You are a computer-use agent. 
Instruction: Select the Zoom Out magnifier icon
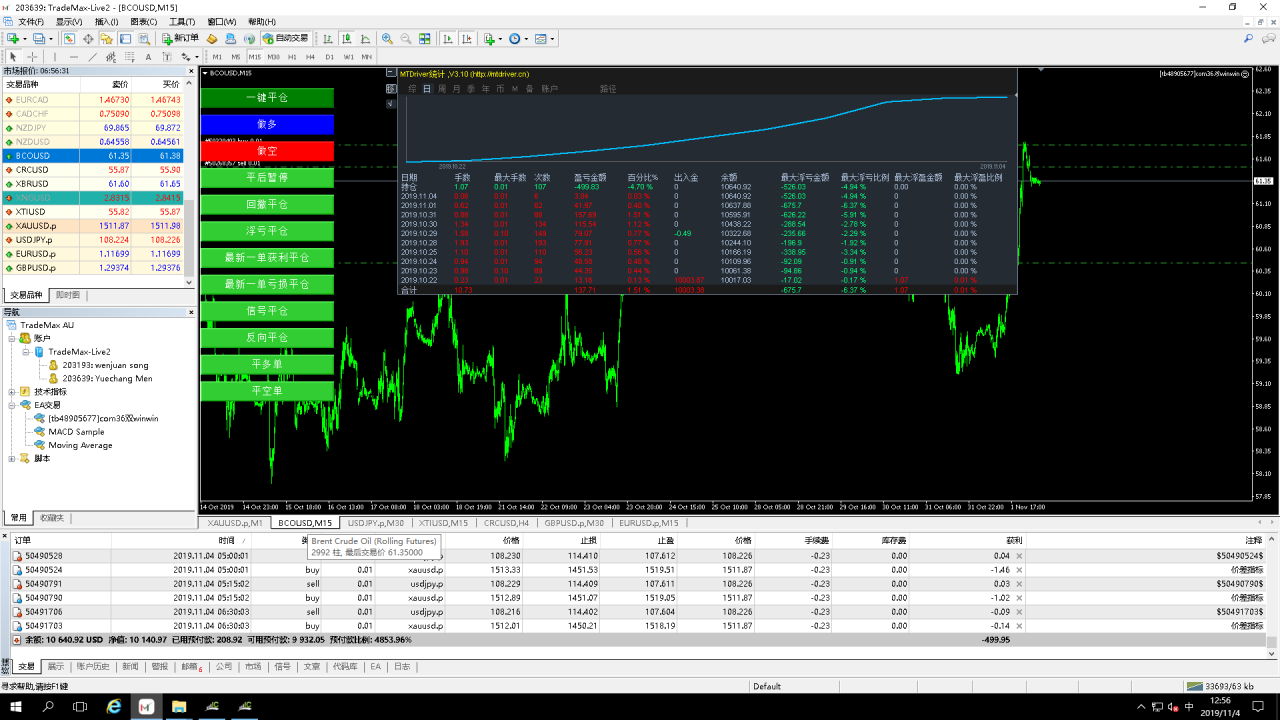(406, 39)
